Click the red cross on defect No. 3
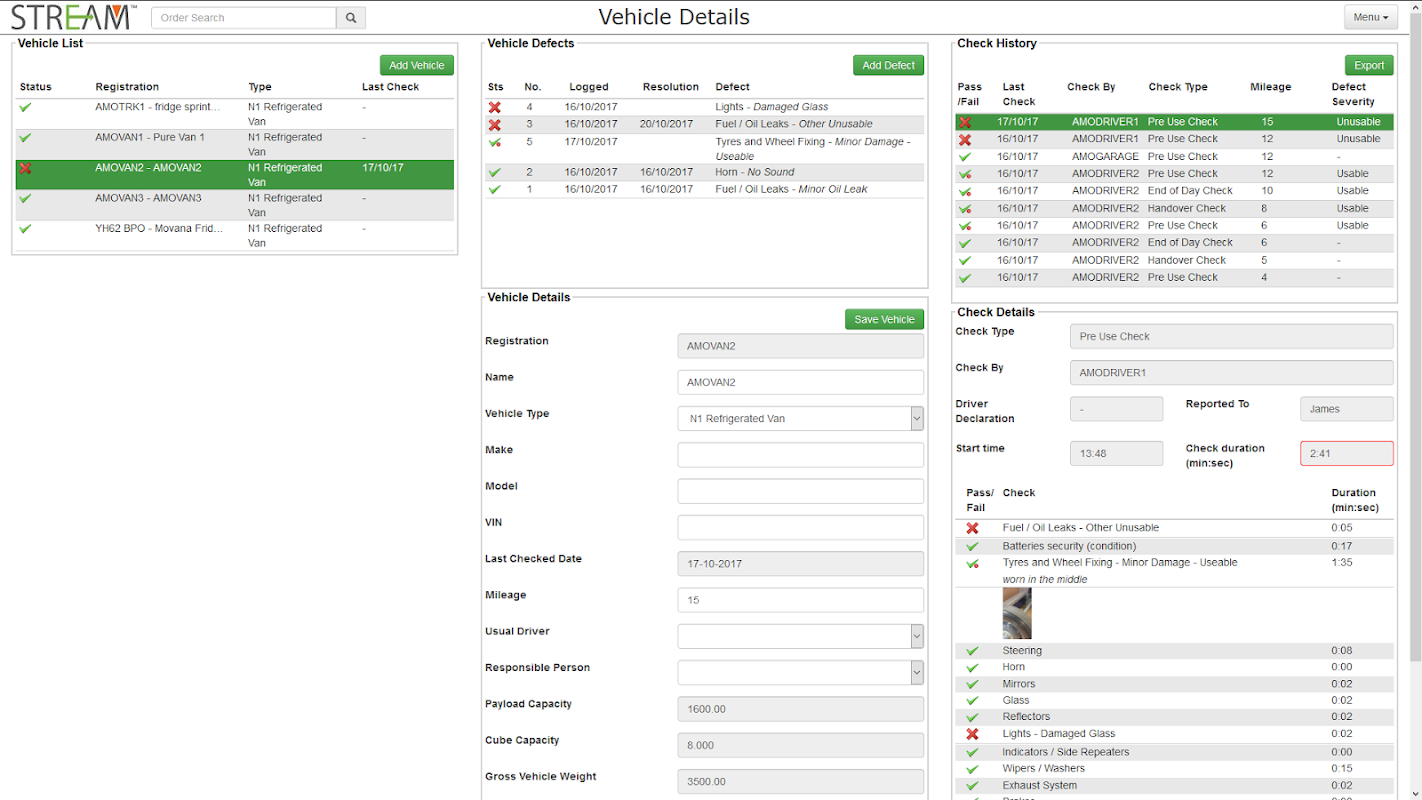The image size is (1422, 800). (x=494, y=124)
